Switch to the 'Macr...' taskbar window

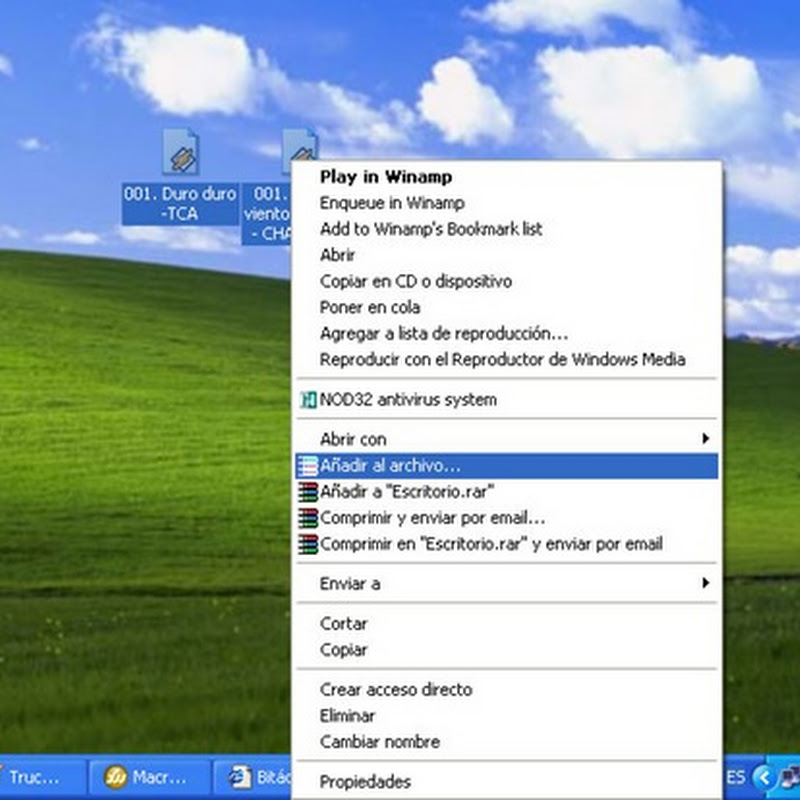tap(150, 777)
